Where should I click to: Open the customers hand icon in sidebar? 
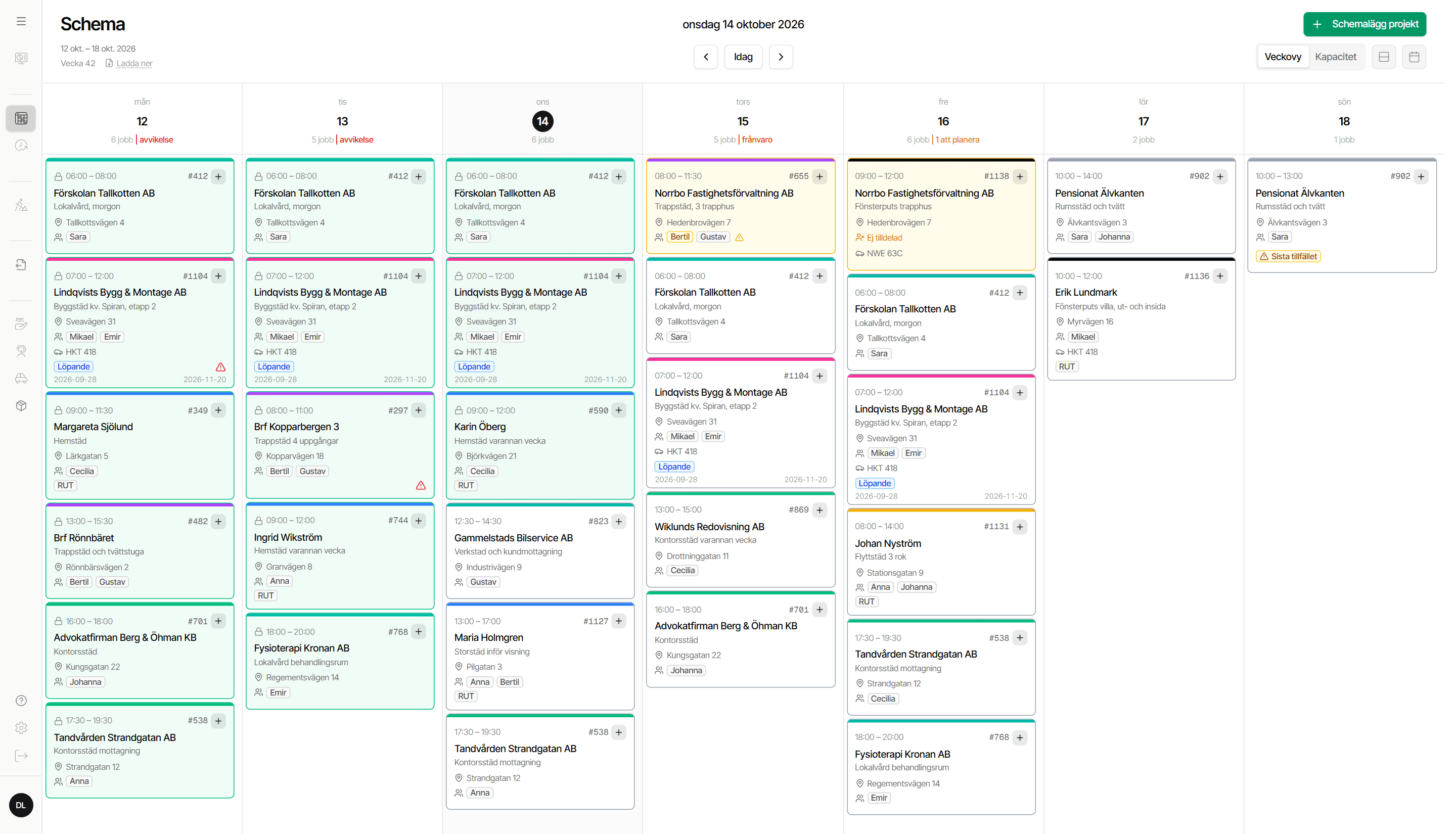coord(21,324)
